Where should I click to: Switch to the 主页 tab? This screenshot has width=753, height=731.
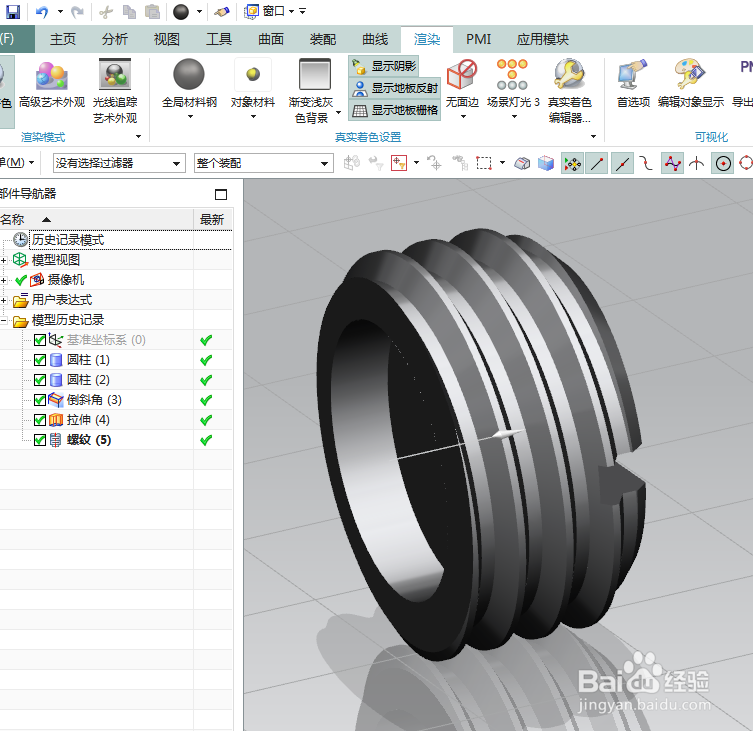tap(63, 39)
